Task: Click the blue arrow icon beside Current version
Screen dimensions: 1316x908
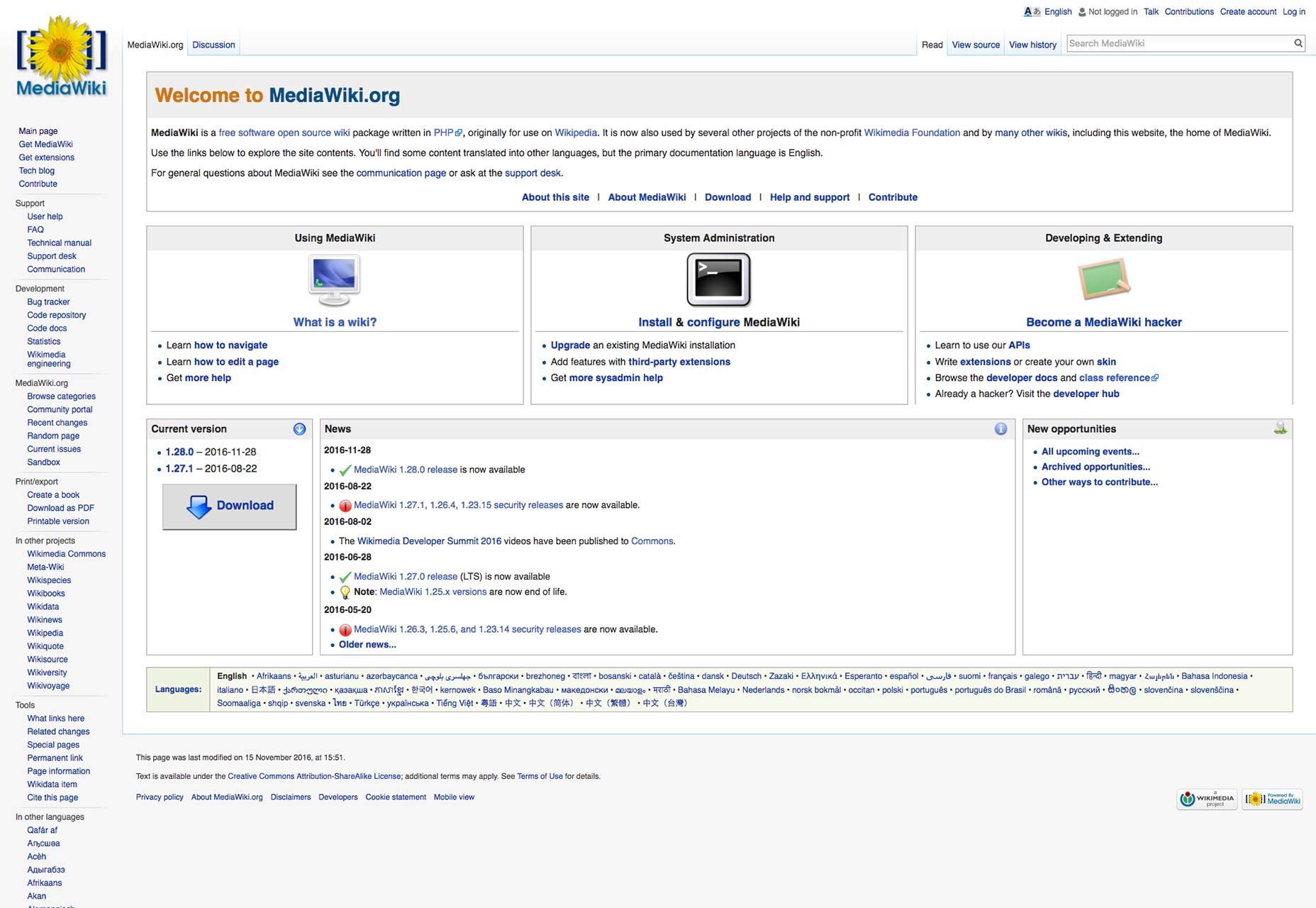Action: [x=299, y=429]
